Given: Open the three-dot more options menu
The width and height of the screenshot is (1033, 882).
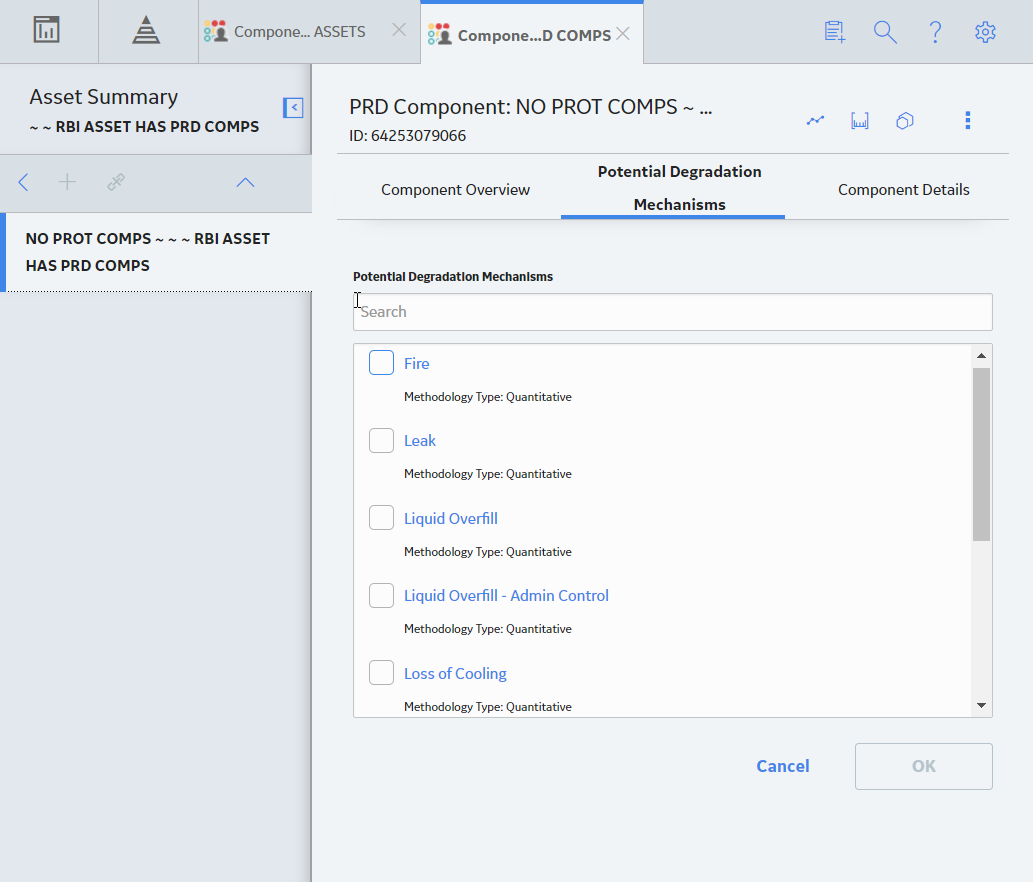Looking at the screenshot, I should [x=968, y=121].
